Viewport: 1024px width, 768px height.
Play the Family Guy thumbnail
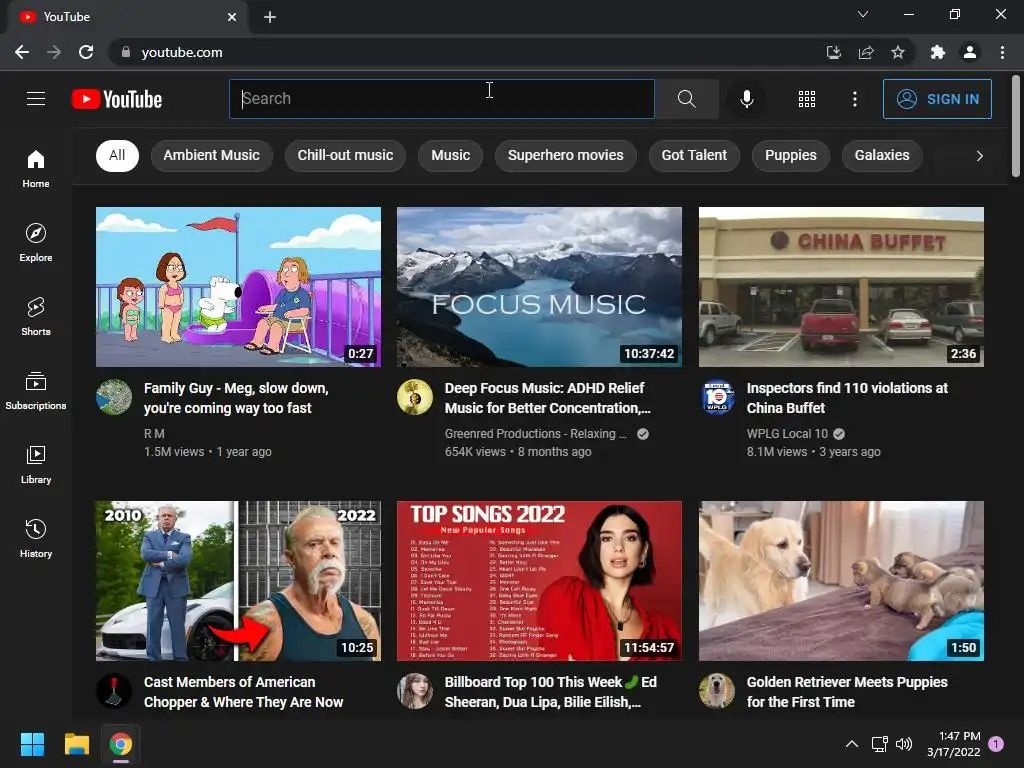click(x=238, y=287)
